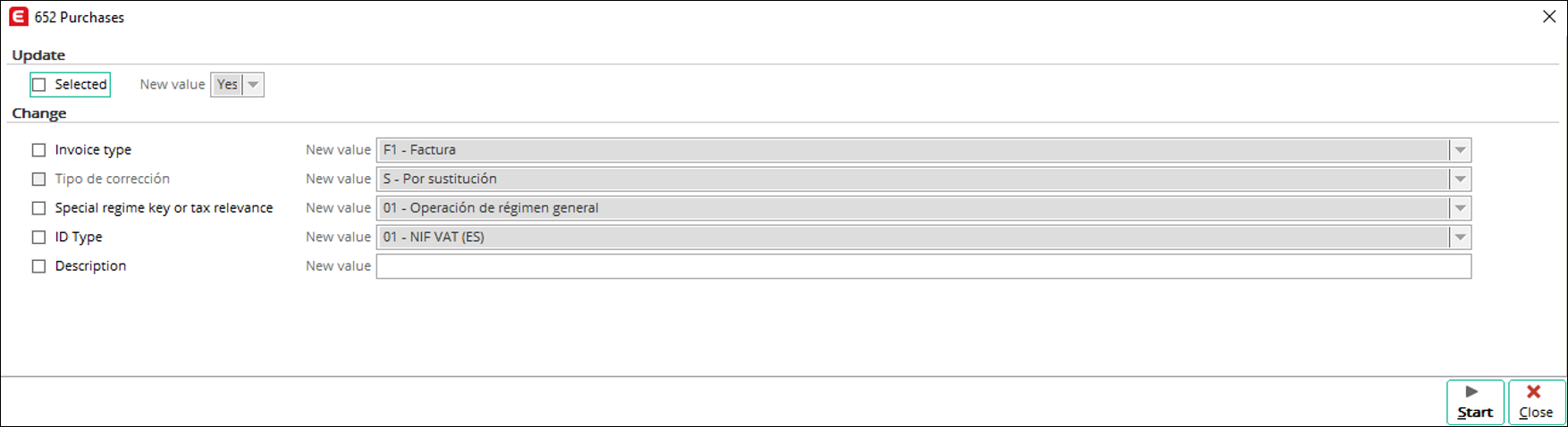This screenshot has height=427, width=1568.
Task: Check the Description checkbox
Action: click(38, 266)
